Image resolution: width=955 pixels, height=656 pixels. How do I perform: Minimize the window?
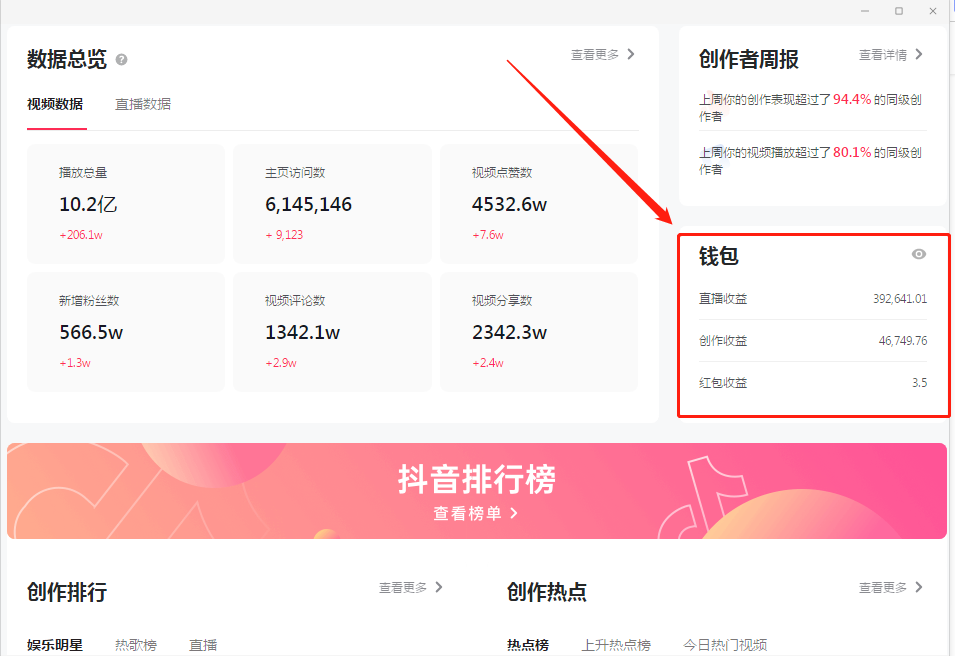click(x=865, y=11)
